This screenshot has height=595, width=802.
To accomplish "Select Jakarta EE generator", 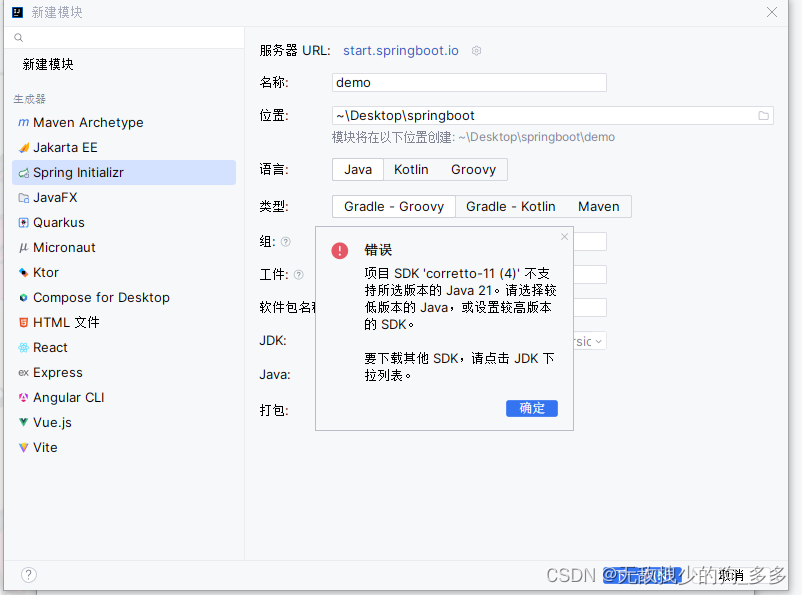I will pyautogui.click(x=124, y=148).
